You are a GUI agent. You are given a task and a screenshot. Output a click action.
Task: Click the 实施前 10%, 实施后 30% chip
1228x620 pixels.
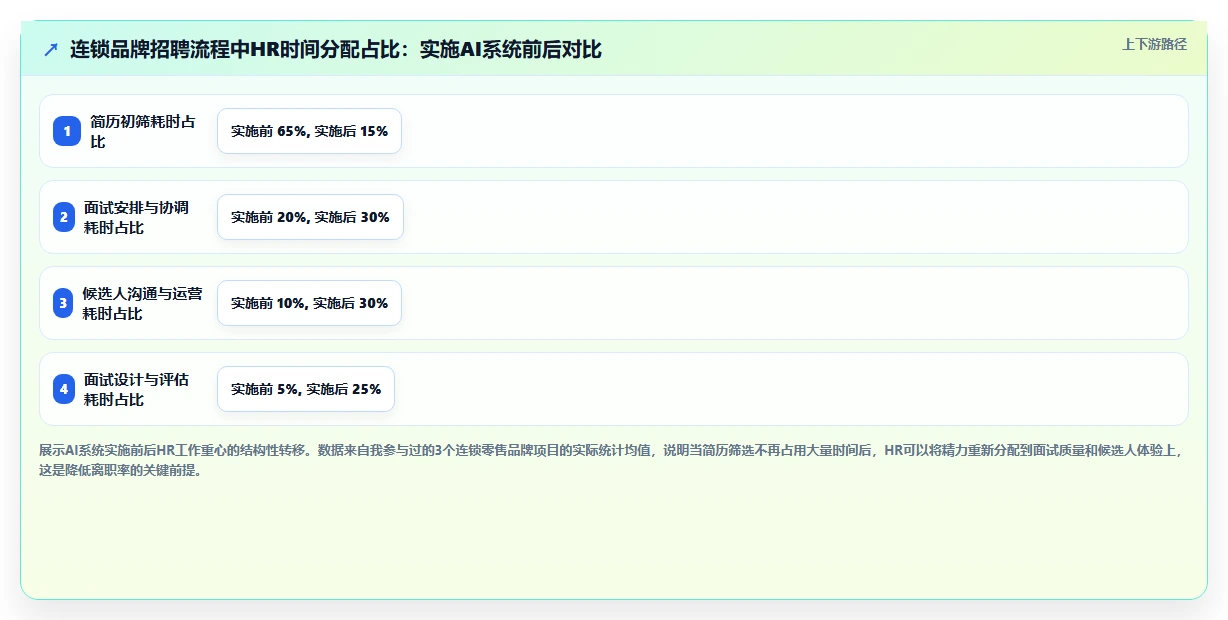point(309,303)
